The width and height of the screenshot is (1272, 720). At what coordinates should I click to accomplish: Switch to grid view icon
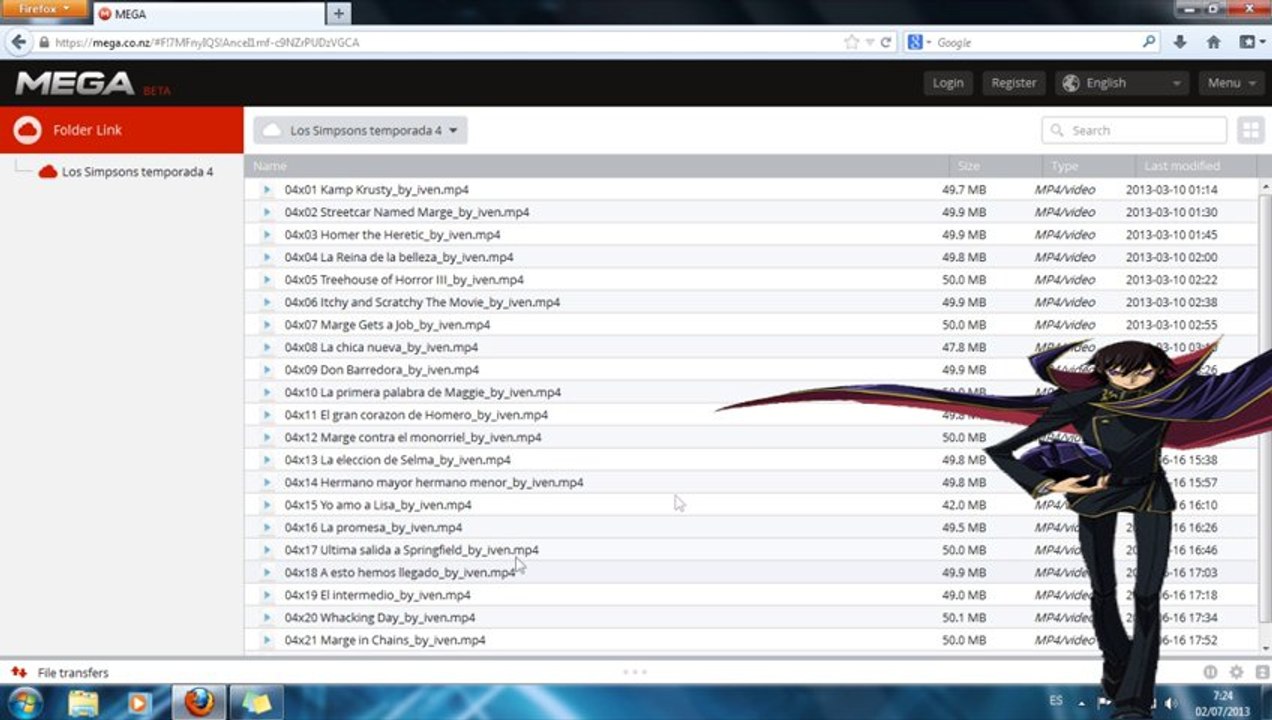coord(1250,130)
